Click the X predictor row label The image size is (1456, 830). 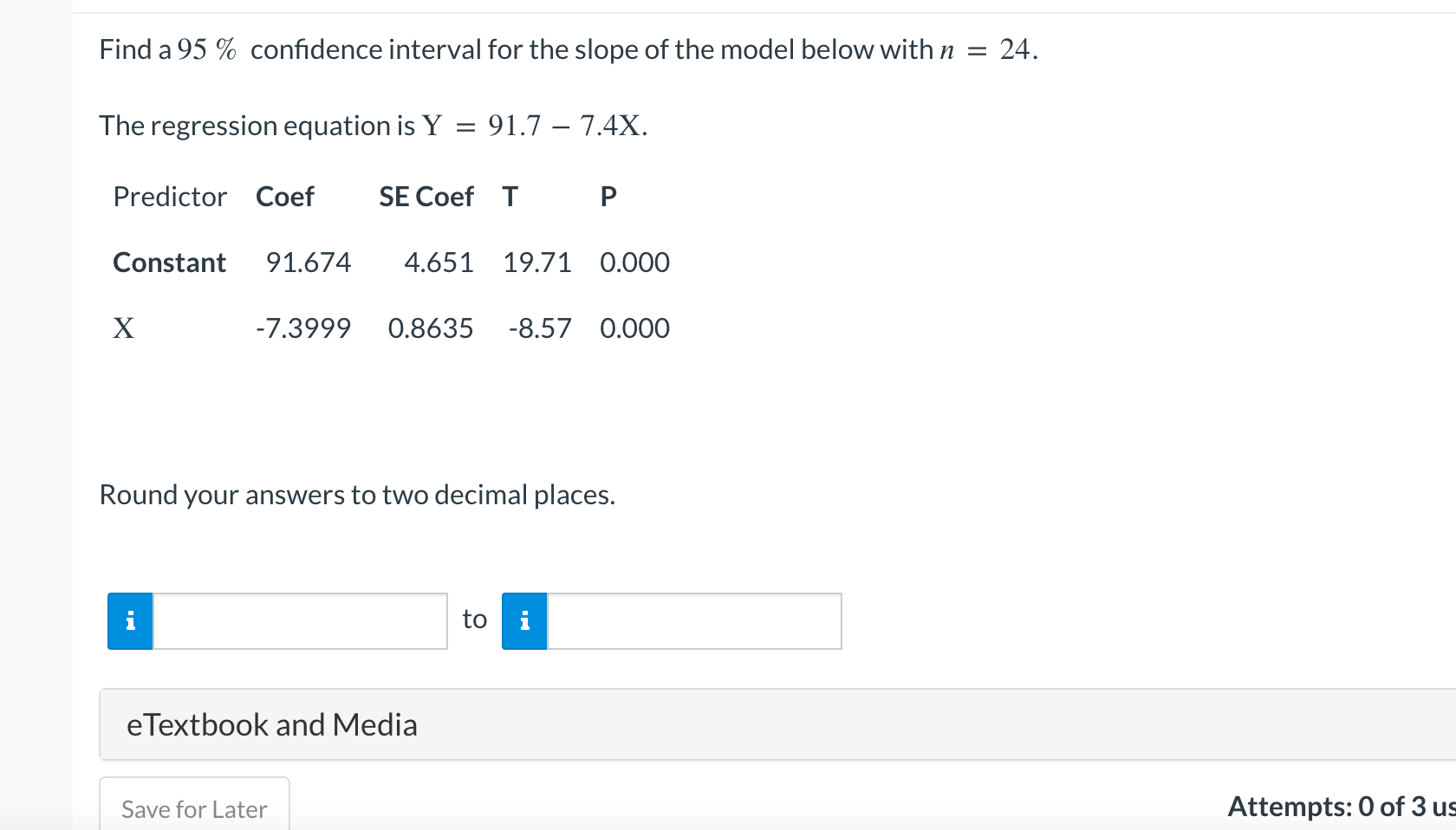pyautogui.click(x=124, y=328)
